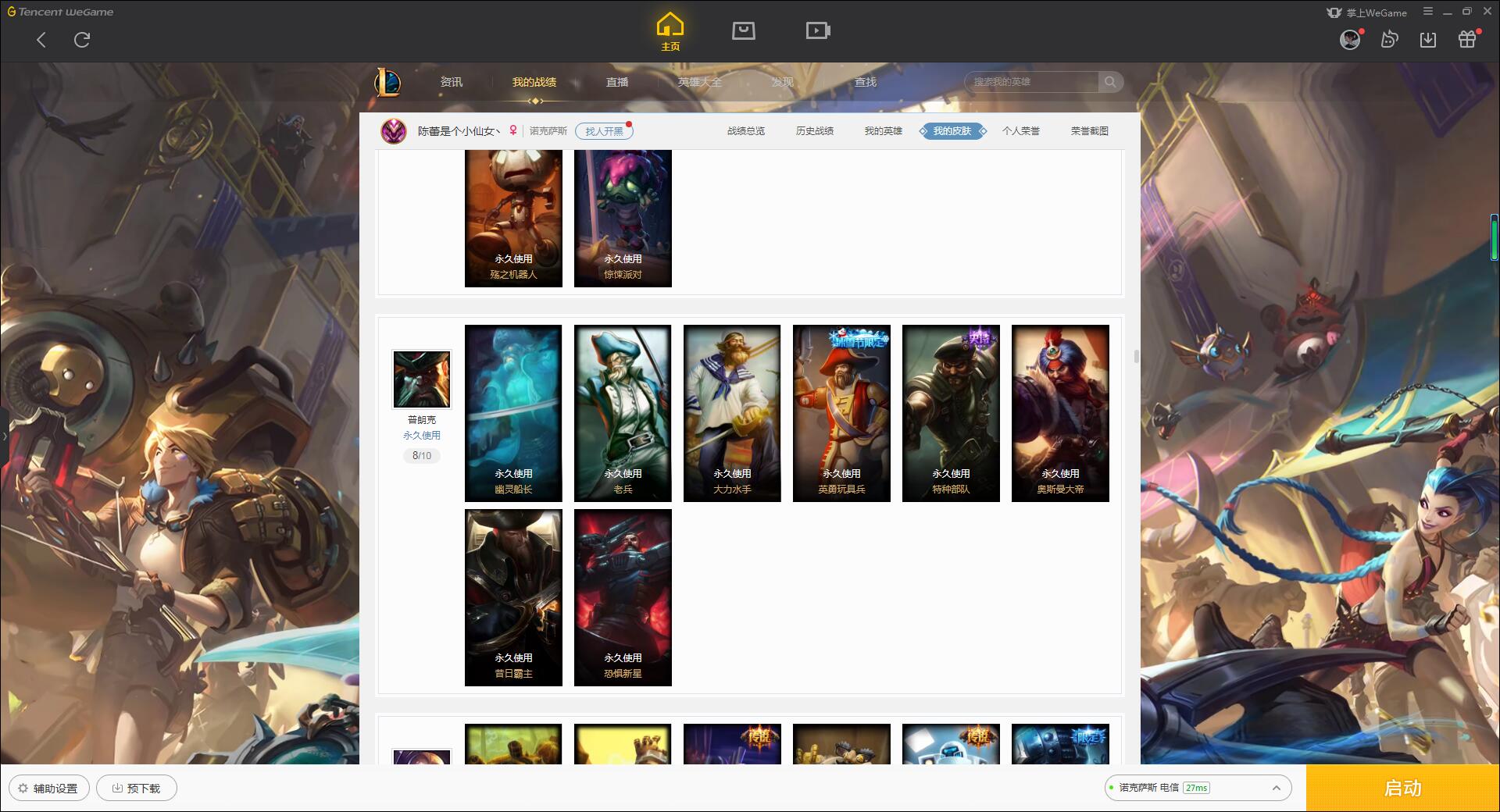Viewport: 1500px width, 812px height.
Task: Click the search magnifier button
Action: (1109, 82)
